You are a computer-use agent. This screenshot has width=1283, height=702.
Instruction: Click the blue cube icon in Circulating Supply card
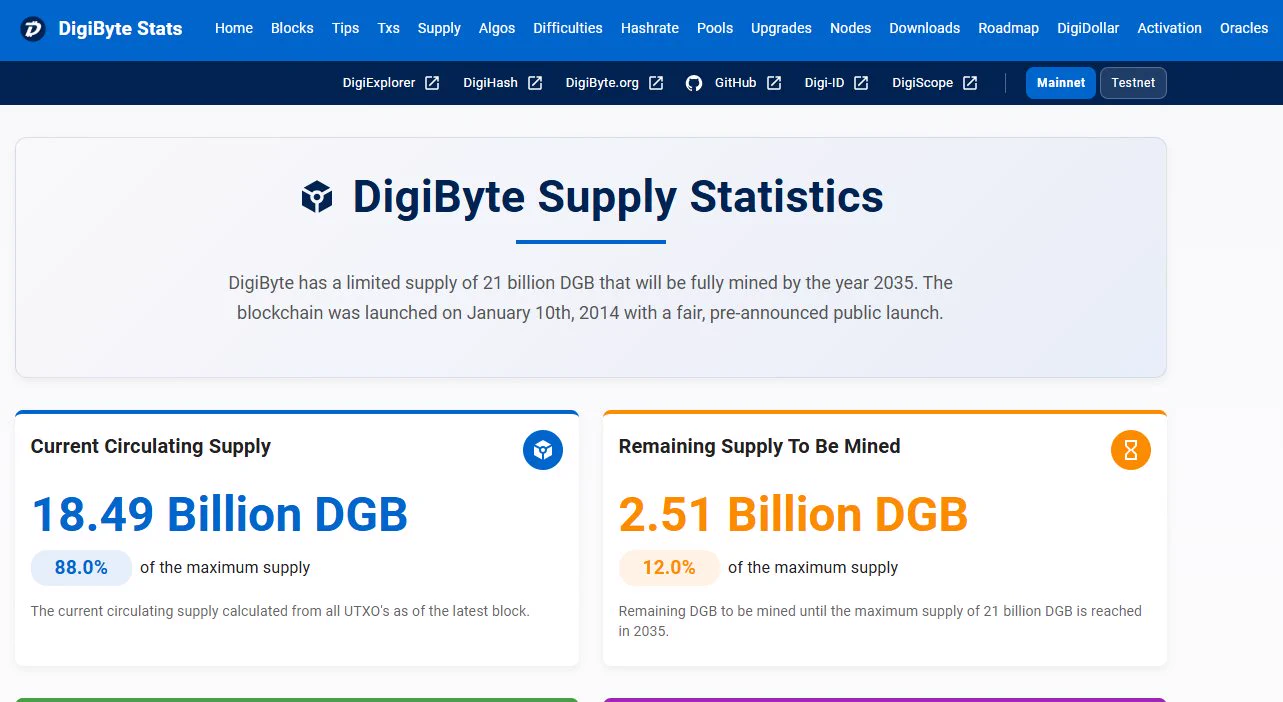pyautogui.click(x=543, y=450)
